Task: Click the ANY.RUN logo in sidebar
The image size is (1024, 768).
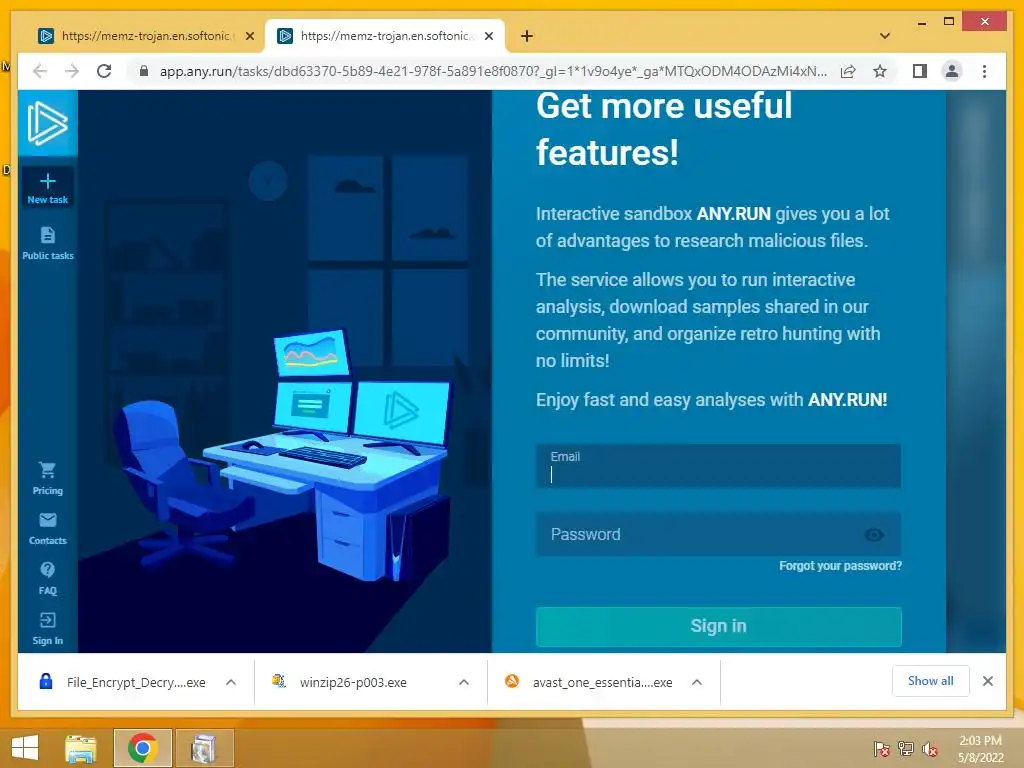Action: [x=48, y=123]
